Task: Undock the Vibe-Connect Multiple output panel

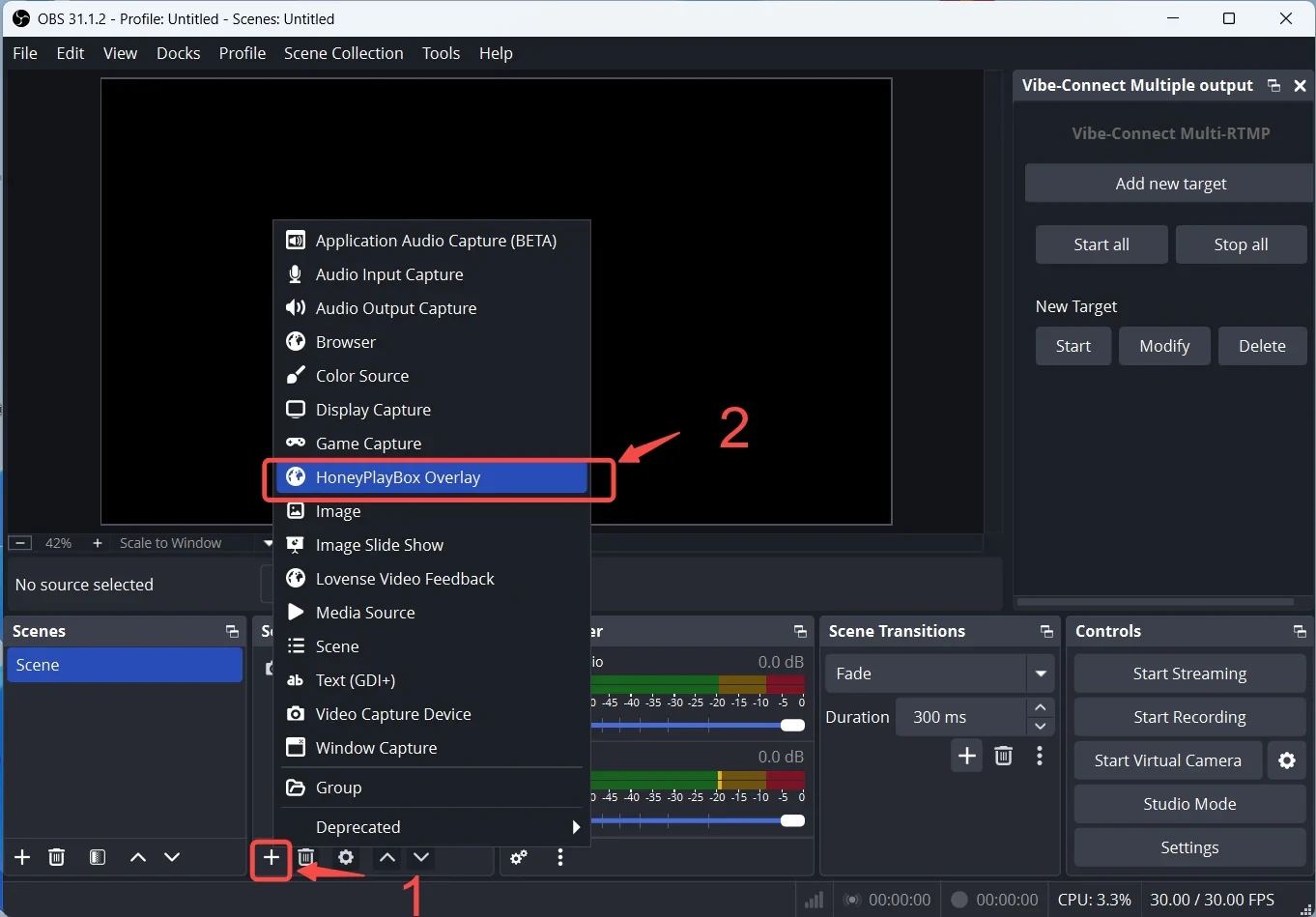Action: (x=1273, y=86)
